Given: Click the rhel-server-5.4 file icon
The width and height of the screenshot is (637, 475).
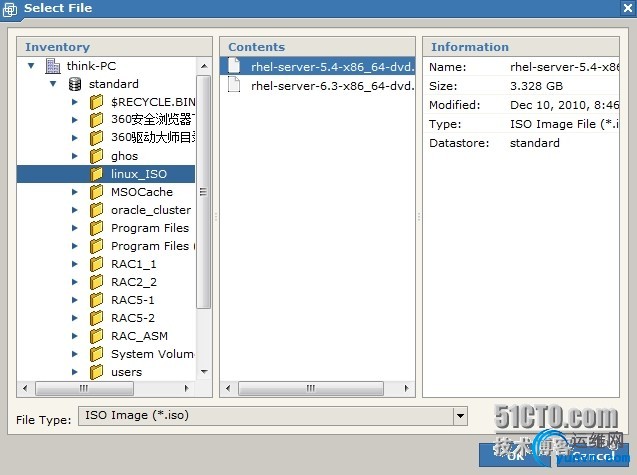Looking at the screenshot, I should (x=234, y=66).
